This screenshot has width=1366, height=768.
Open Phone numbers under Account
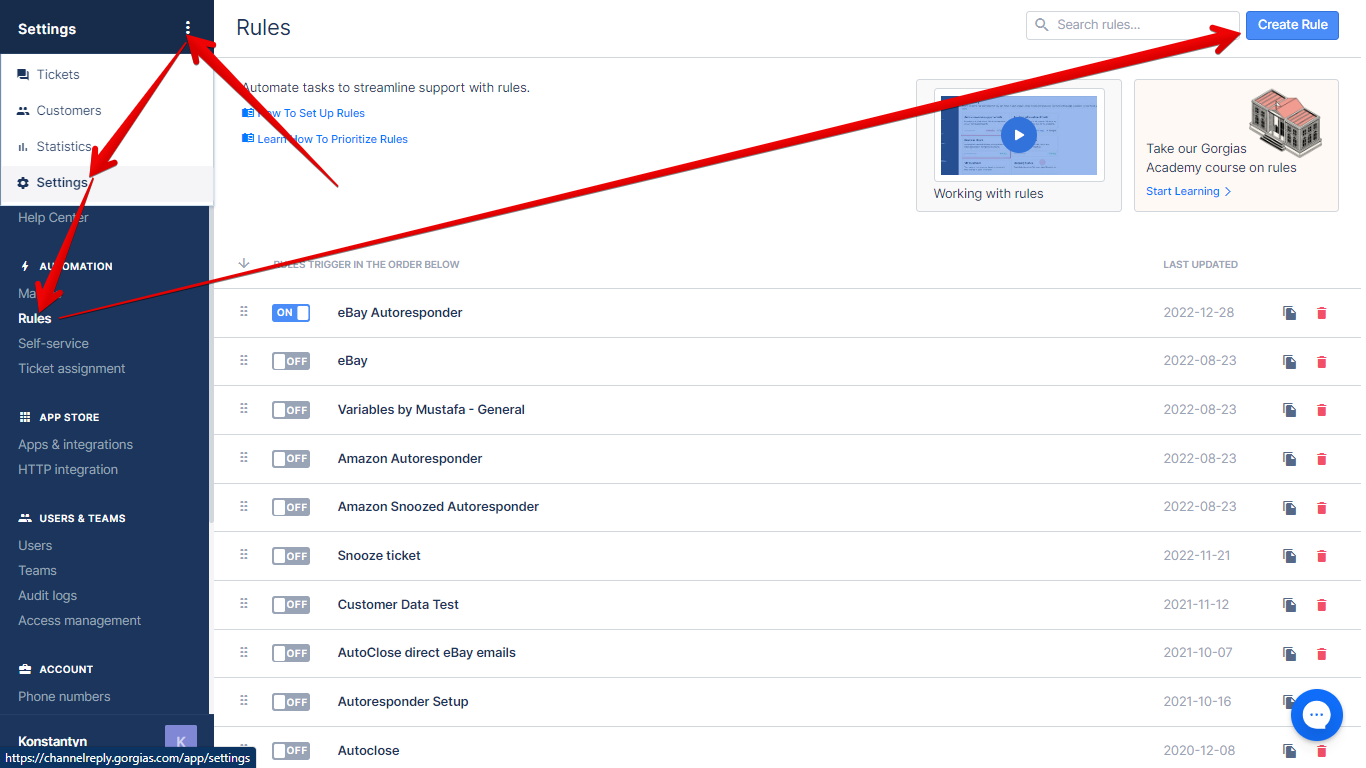click(64, 696)
